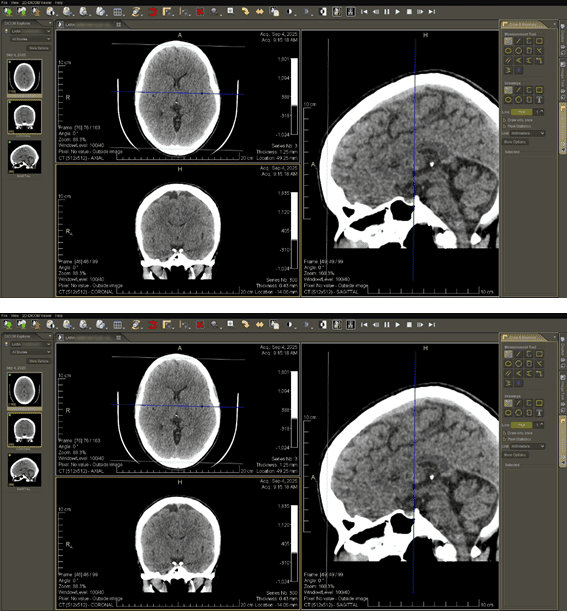Screen dimensions: 567x611
Task: Select the magnifier zoom tool in the upper viewer
Action: [214, 12]
